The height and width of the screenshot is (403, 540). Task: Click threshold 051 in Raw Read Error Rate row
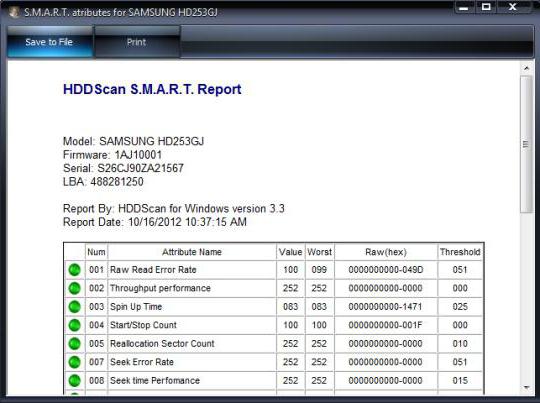tap(460, 270)
